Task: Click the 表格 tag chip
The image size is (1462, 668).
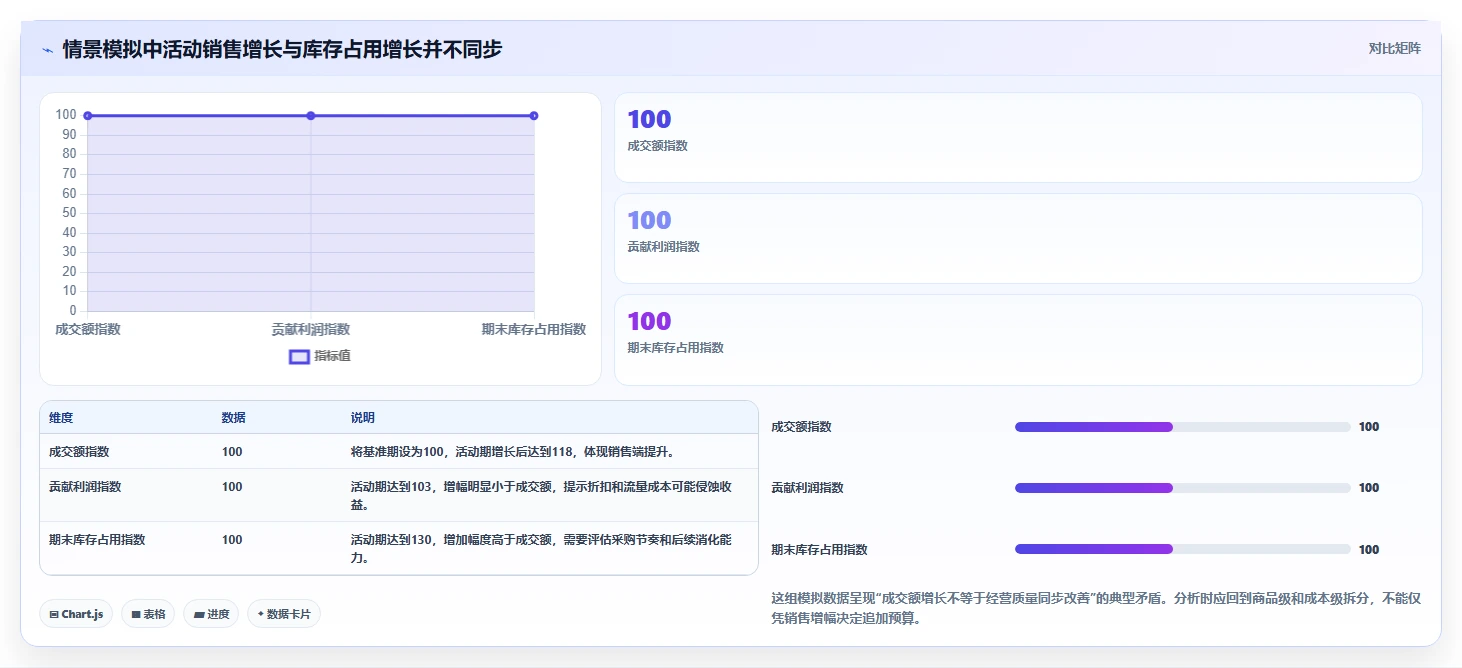Action: pos(148,614)
